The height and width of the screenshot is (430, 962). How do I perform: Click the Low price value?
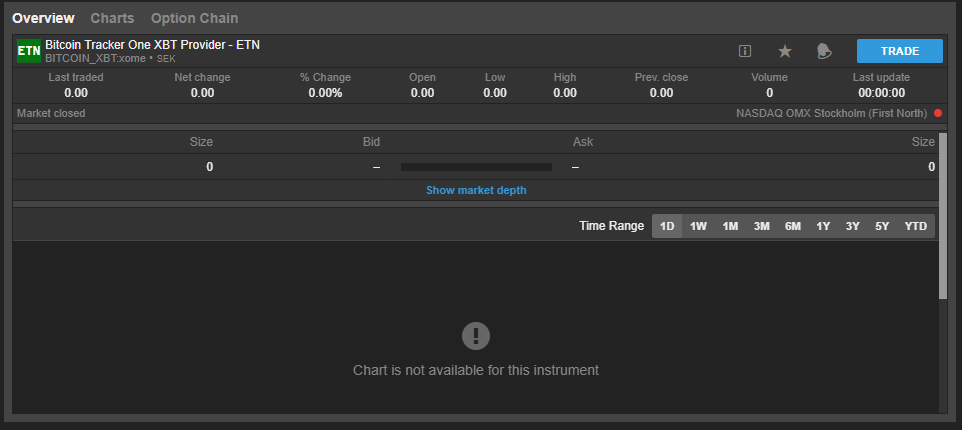(494, 93)
